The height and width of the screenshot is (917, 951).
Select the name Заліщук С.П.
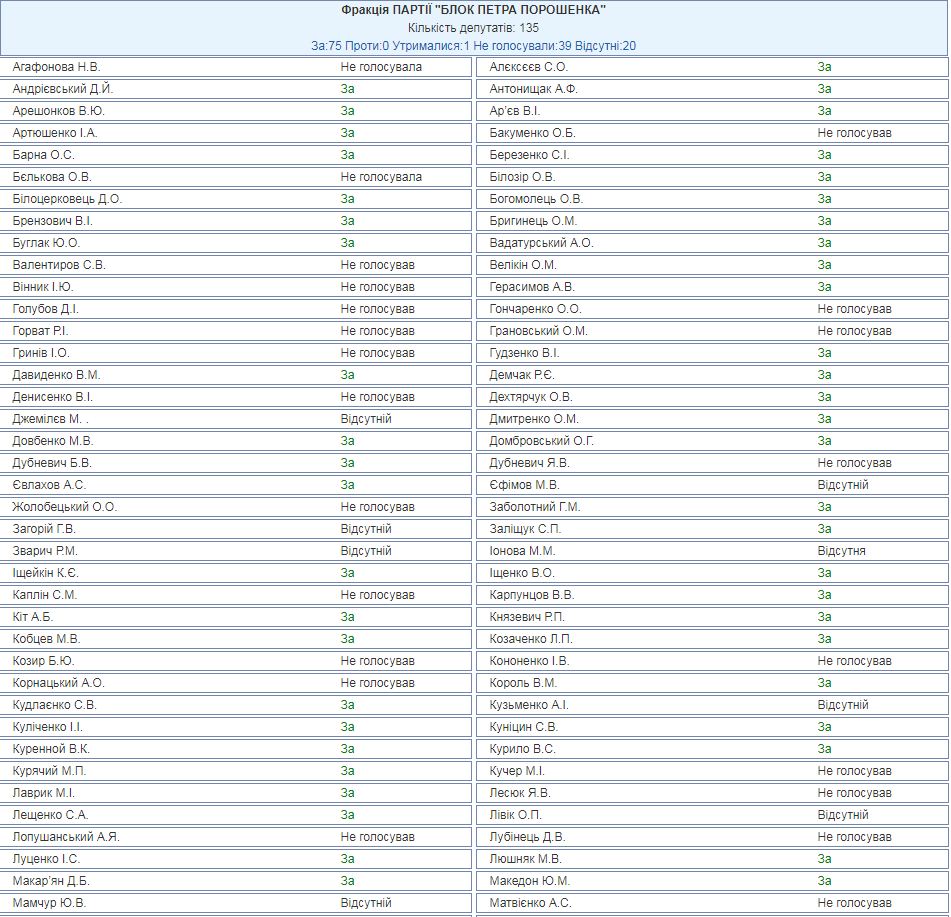525,529
